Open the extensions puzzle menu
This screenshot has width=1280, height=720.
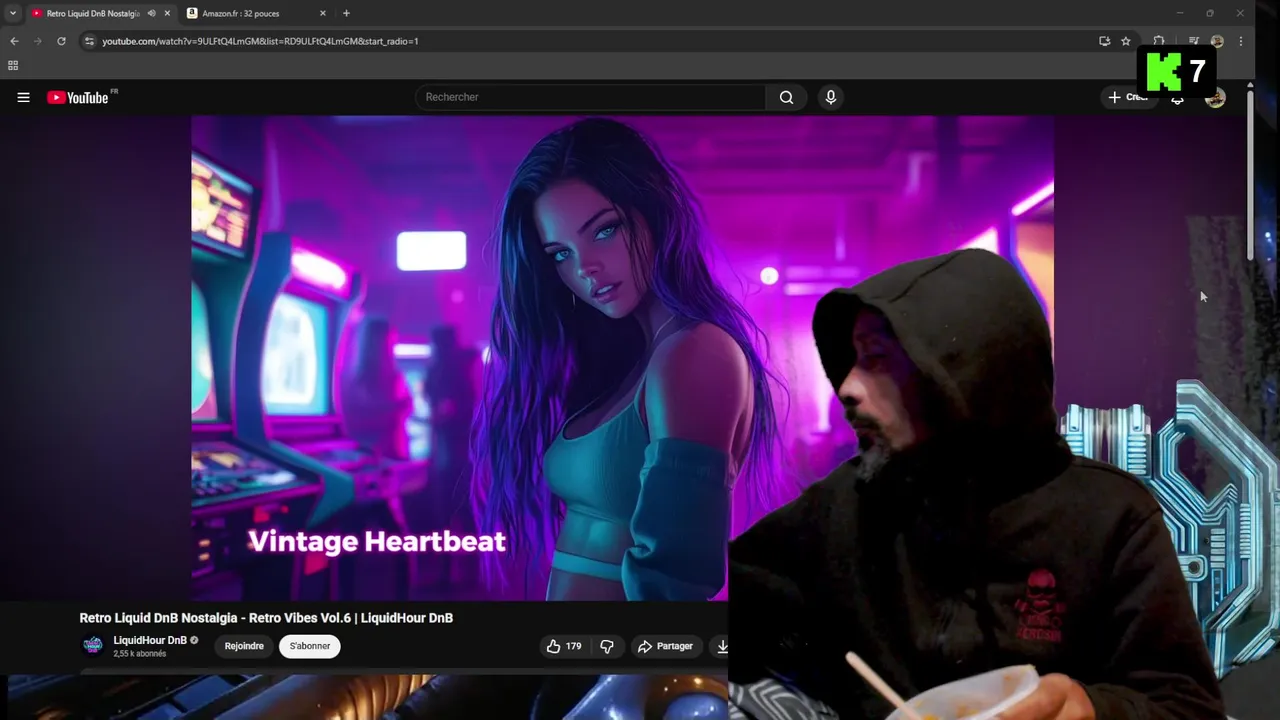pyautogui.click(x=1158, y=41)
